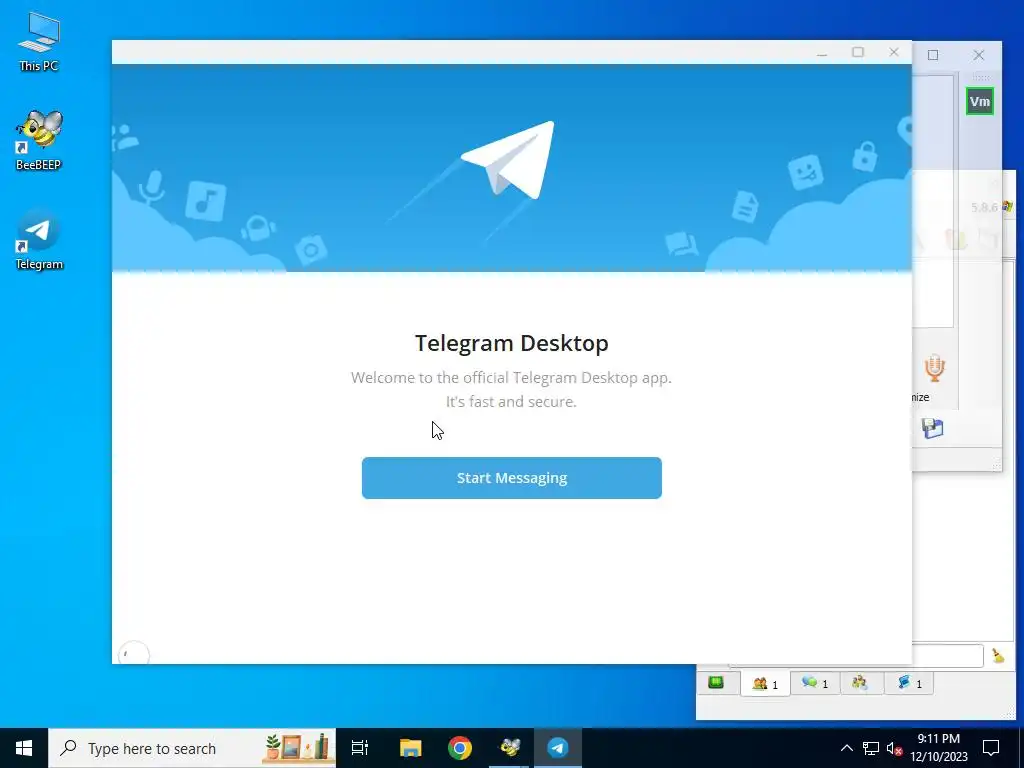Maximize the Telegram Desktop window

(857, 52)
